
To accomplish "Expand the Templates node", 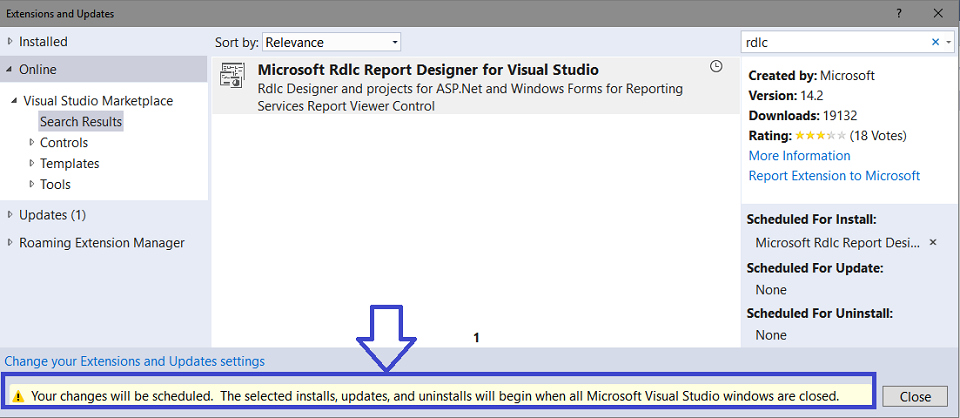I will click(x=32, y=163).
